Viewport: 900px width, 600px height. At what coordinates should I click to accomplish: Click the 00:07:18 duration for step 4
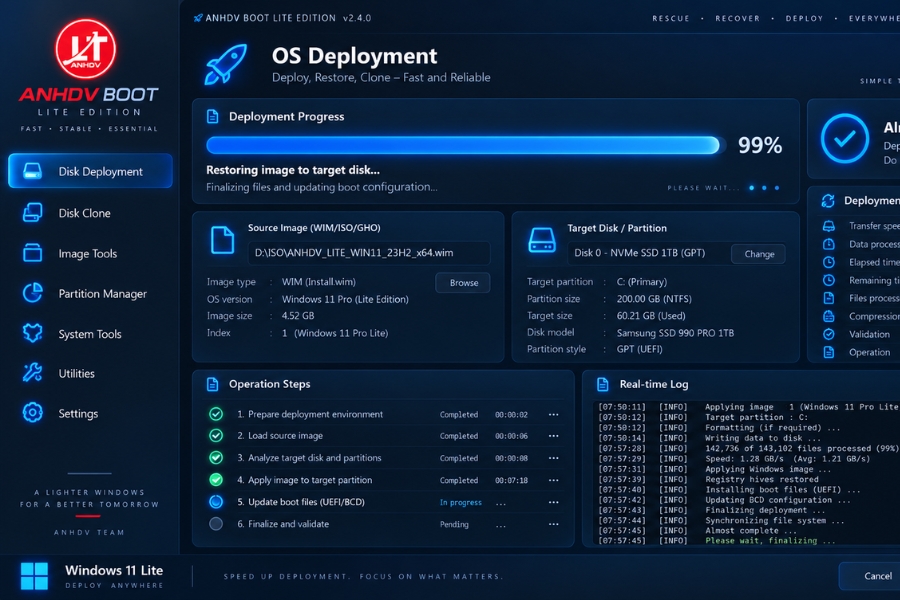tap(511, 481)
